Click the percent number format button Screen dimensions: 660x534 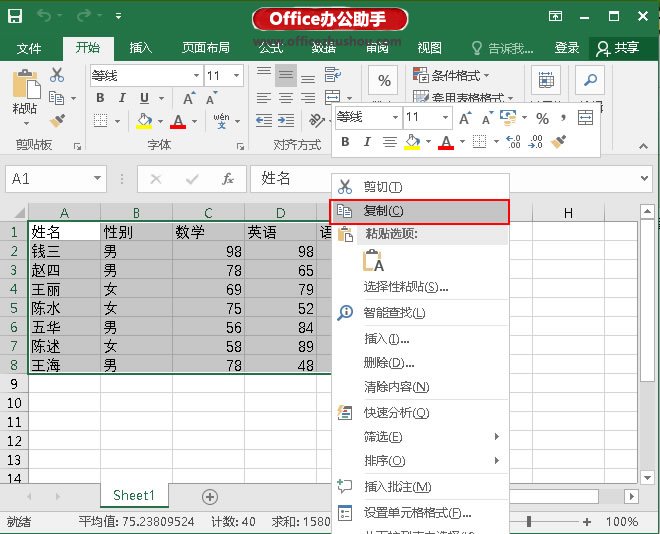pyautogui.click(x=383, y=80)
